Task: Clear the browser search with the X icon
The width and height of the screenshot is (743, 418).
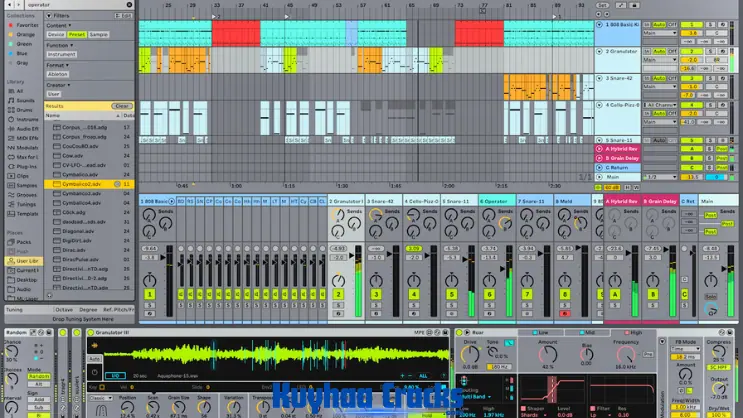Action: [129, 5]
